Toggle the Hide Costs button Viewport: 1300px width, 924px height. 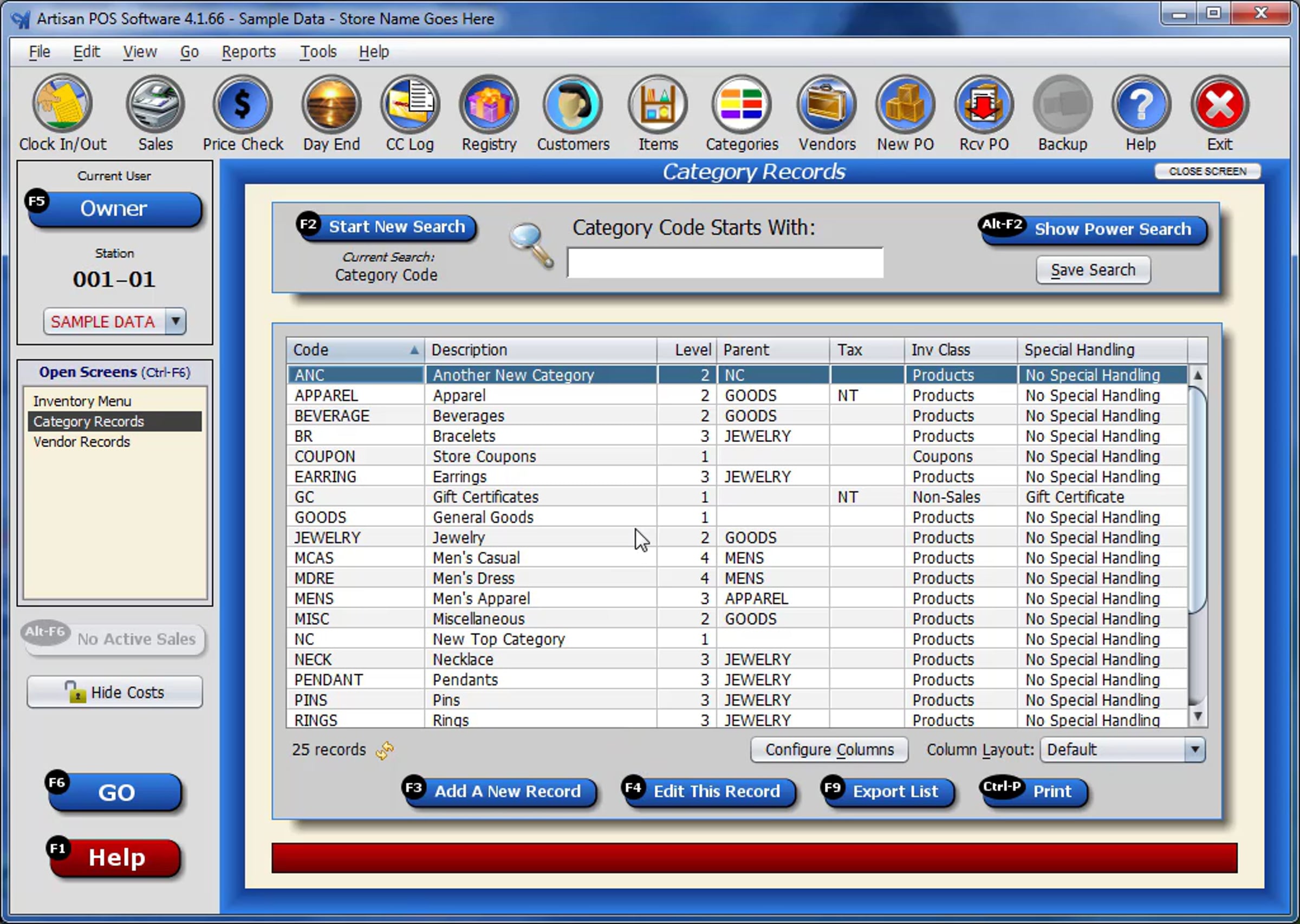115,692
